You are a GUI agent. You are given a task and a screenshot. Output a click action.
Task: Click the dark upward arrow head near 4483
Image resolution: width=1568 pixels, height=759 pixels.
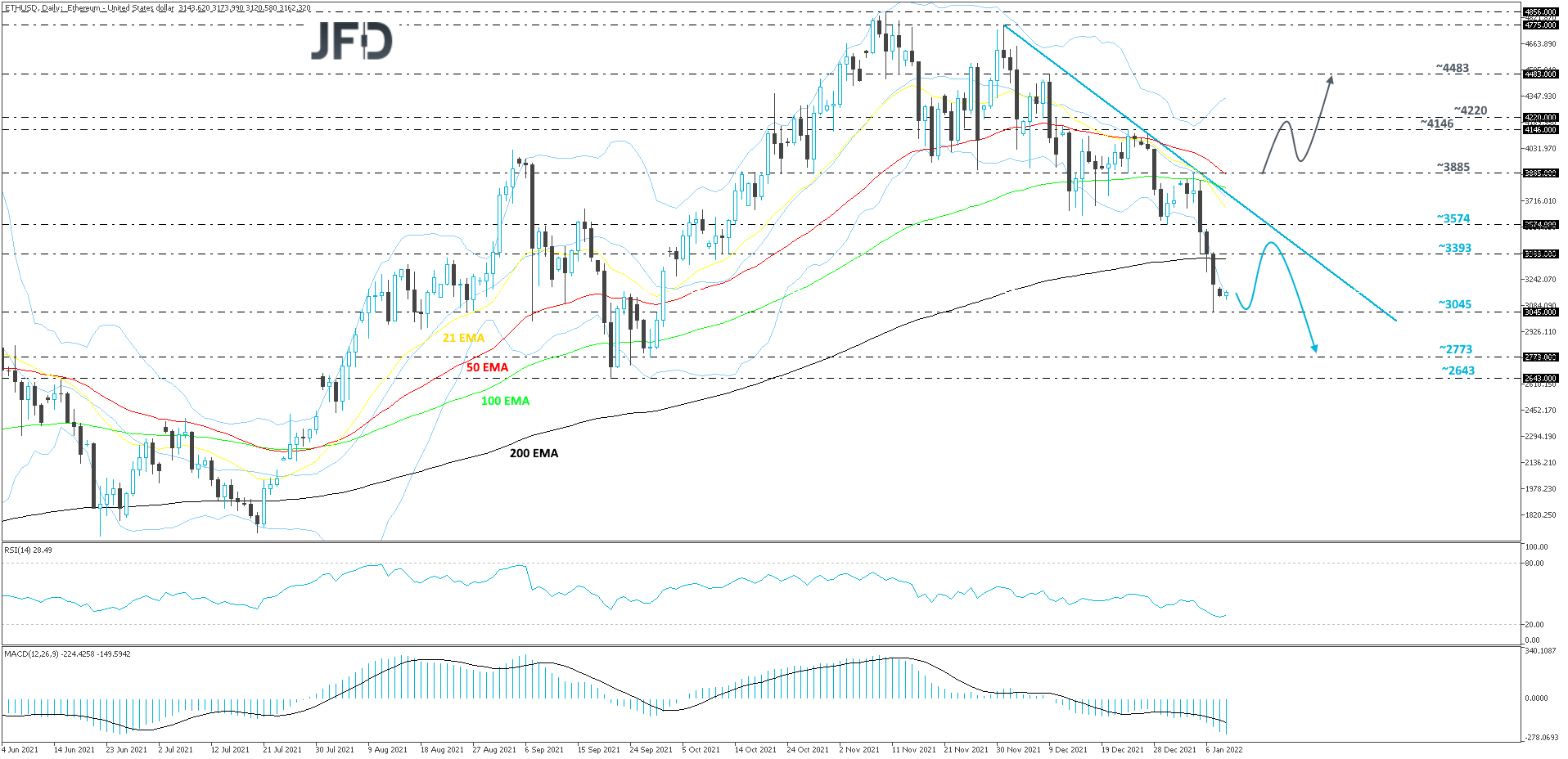pos(1330,80)
